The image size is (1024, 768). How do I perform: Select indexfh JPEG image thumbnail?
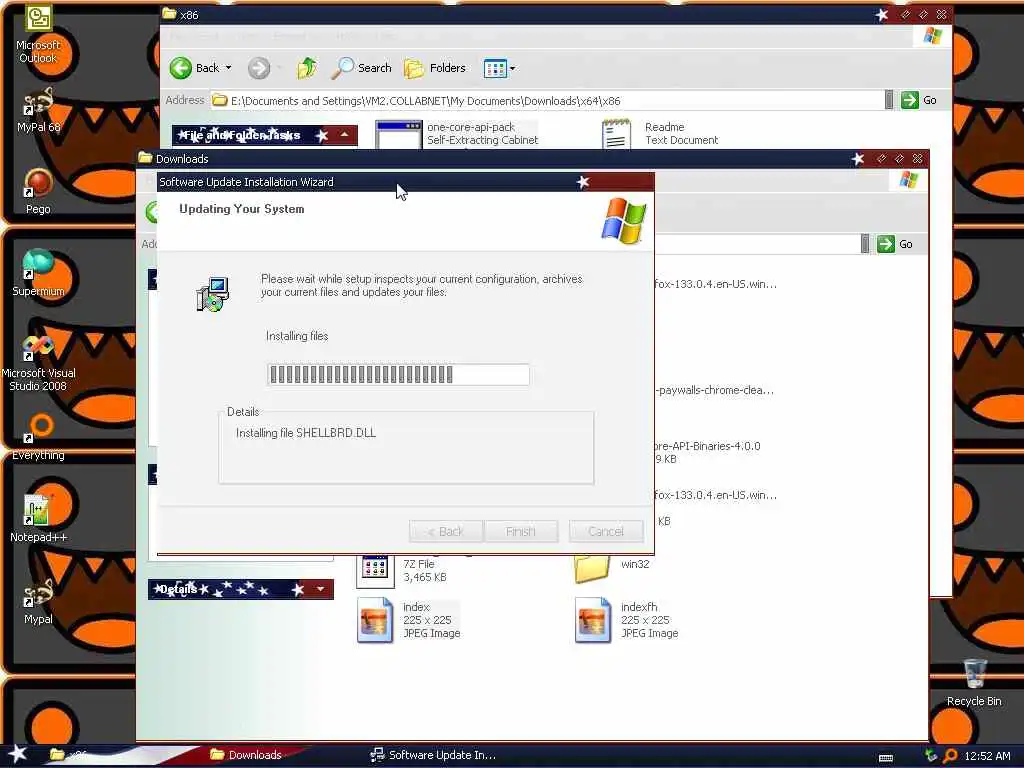pos(592,620)
